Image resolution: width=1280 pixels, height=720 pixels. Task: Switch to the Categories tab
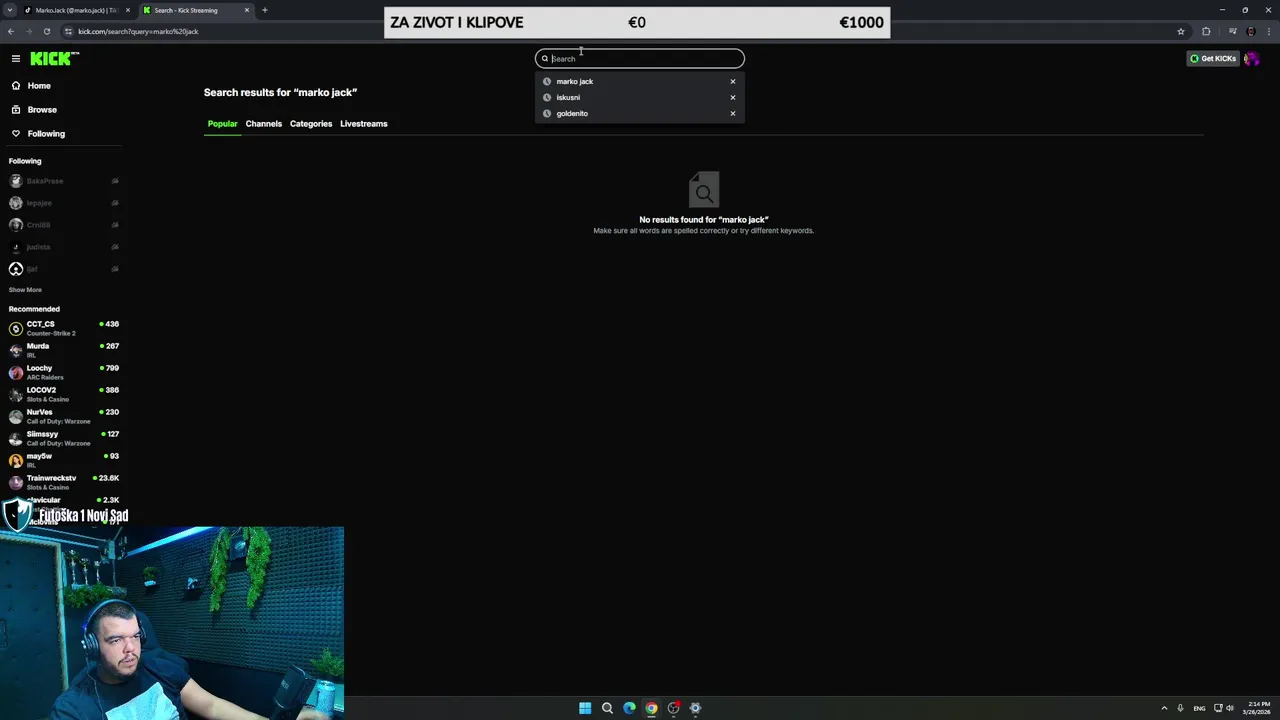pos(311,124)
